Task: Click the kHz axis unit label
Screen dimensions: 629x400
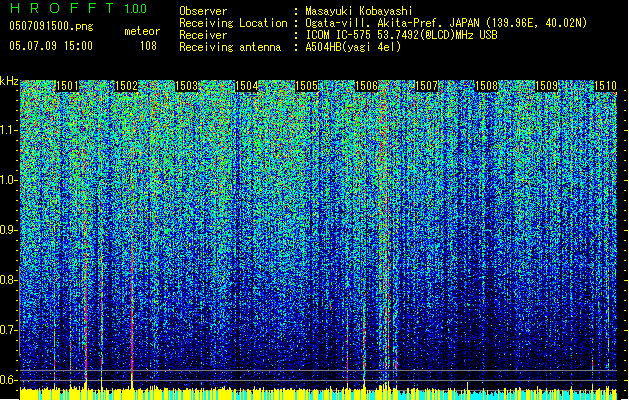Action: pos(9,81)
